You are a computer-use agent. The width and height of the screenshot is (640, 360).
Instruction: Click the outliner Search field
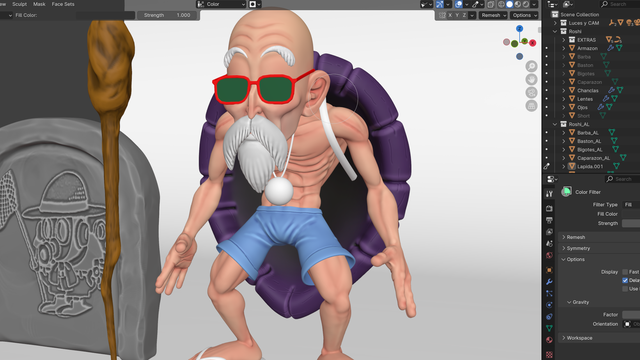(620, 4)
